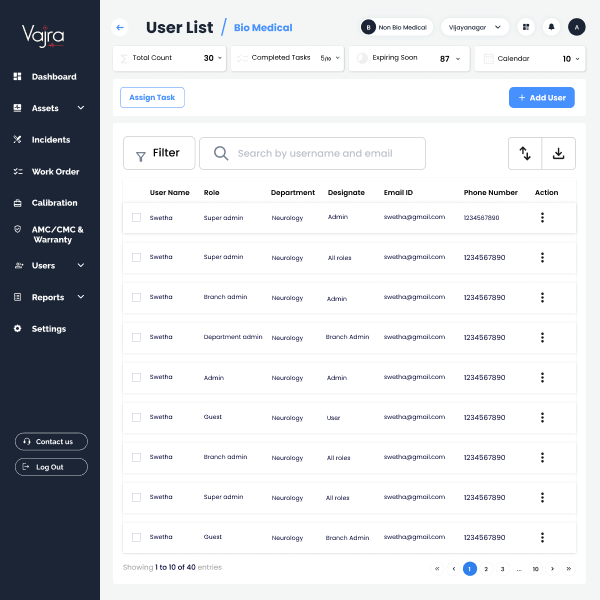
Task: Open three-dot action menu for first row
Action: (x=542, y=217)
